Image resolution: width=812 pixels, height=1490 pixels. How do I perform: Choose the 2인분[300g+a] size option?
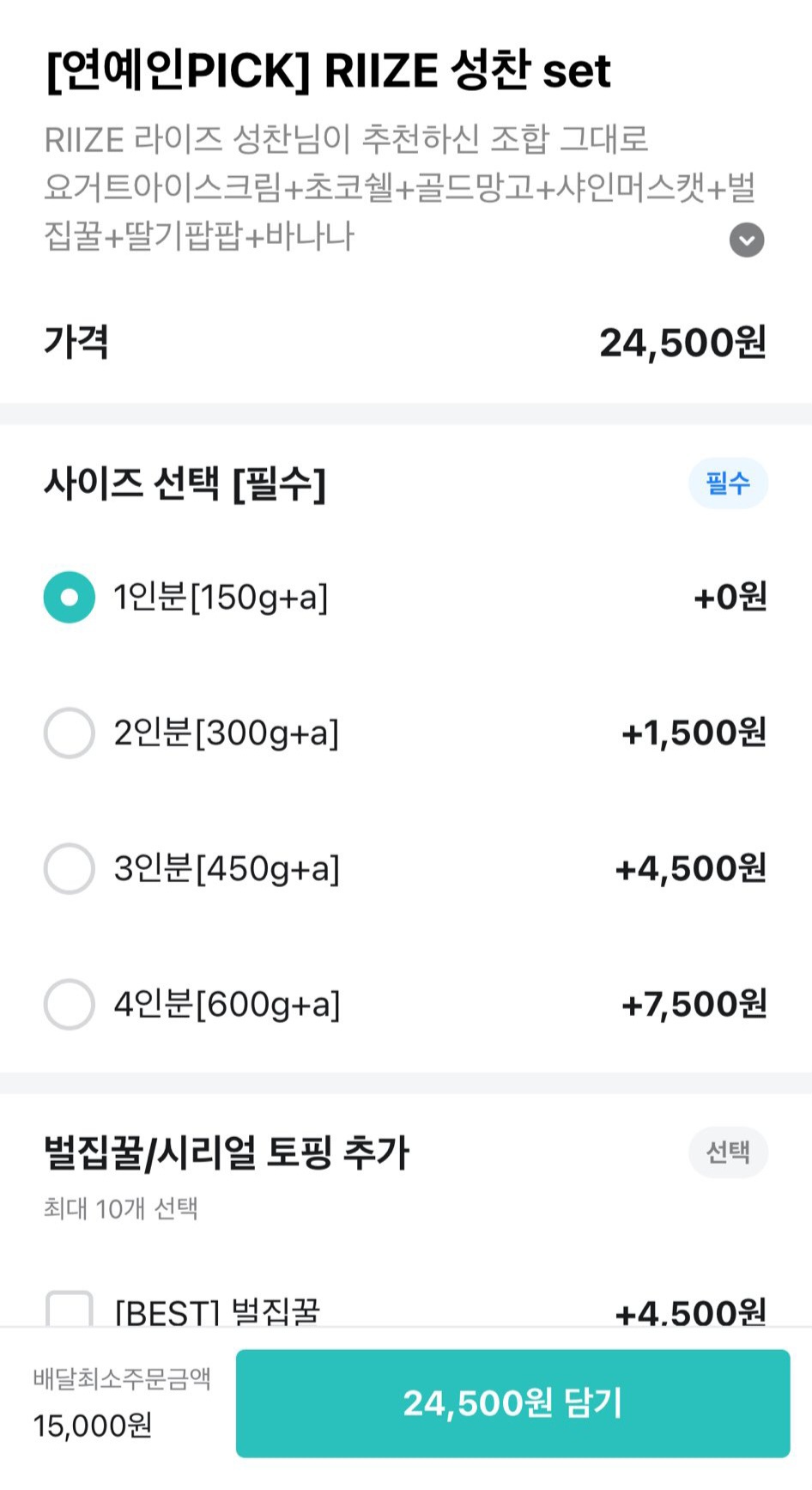70,733
